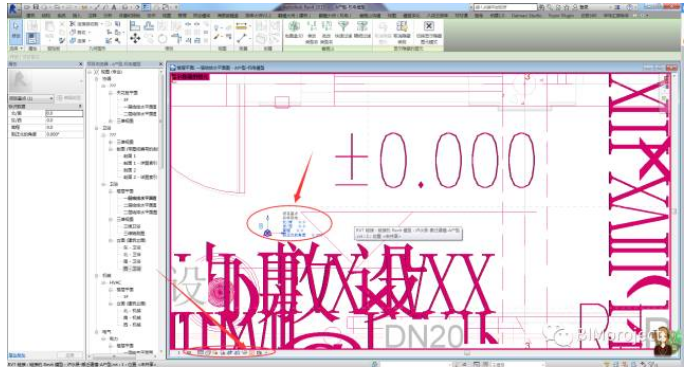Image resolution: width=692 pixels, height=373 pixels.
Task: Click the Properties help link
Action: pyautogui.click(x=17, y=355)
